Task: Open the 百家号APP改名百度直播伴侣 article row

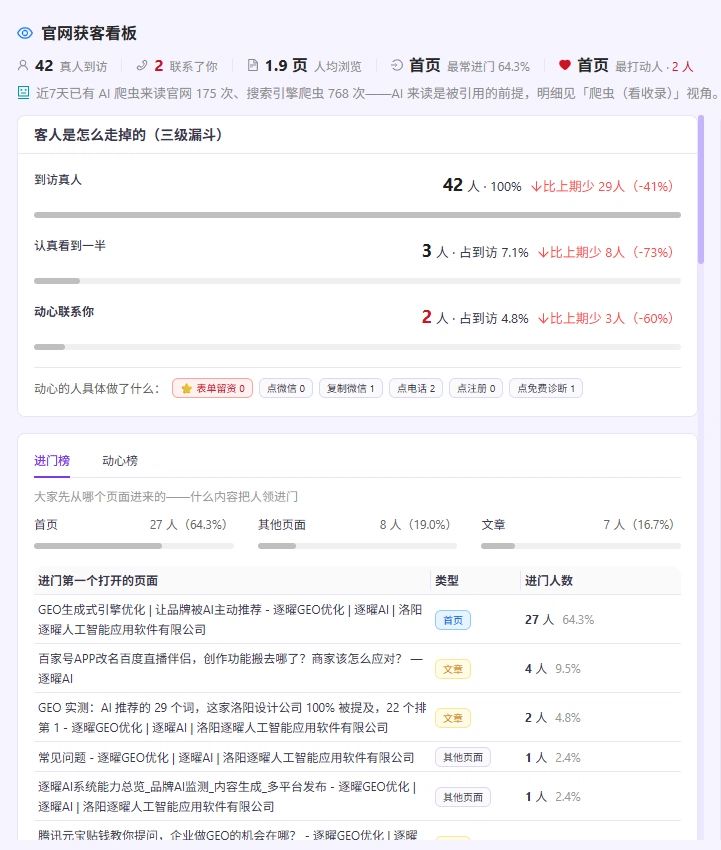Action: [x=357, y=668]
